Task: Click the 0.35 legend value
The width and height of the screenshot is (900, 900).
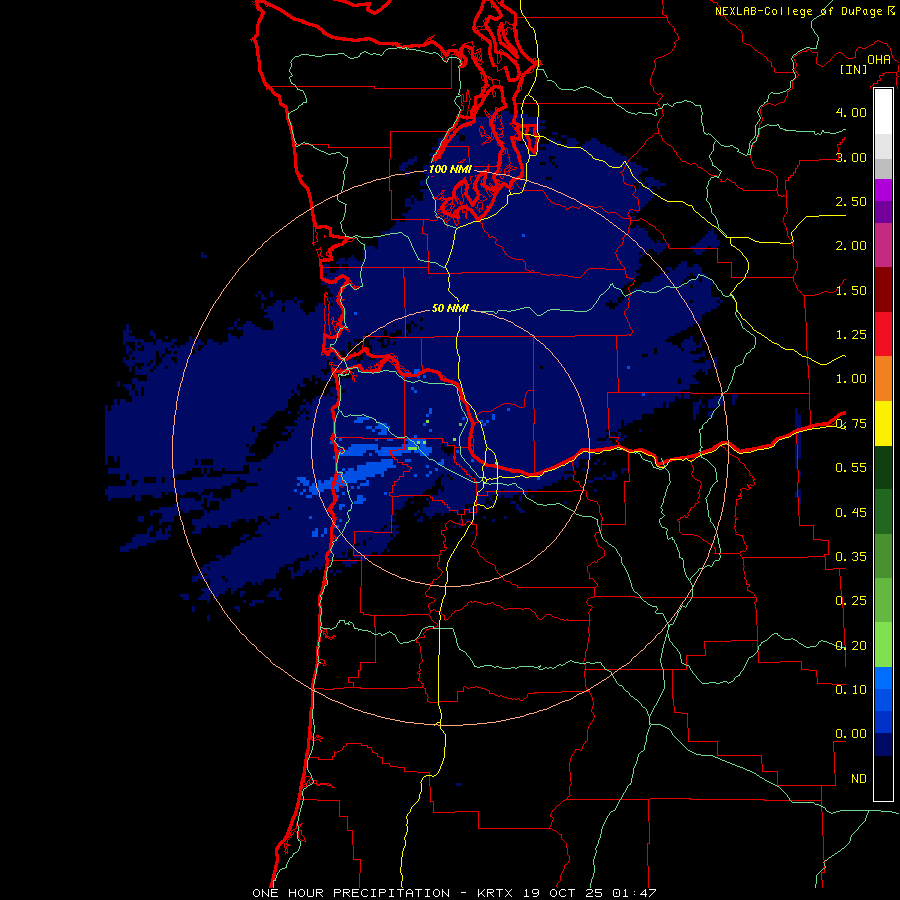Action: coord(851,557)
